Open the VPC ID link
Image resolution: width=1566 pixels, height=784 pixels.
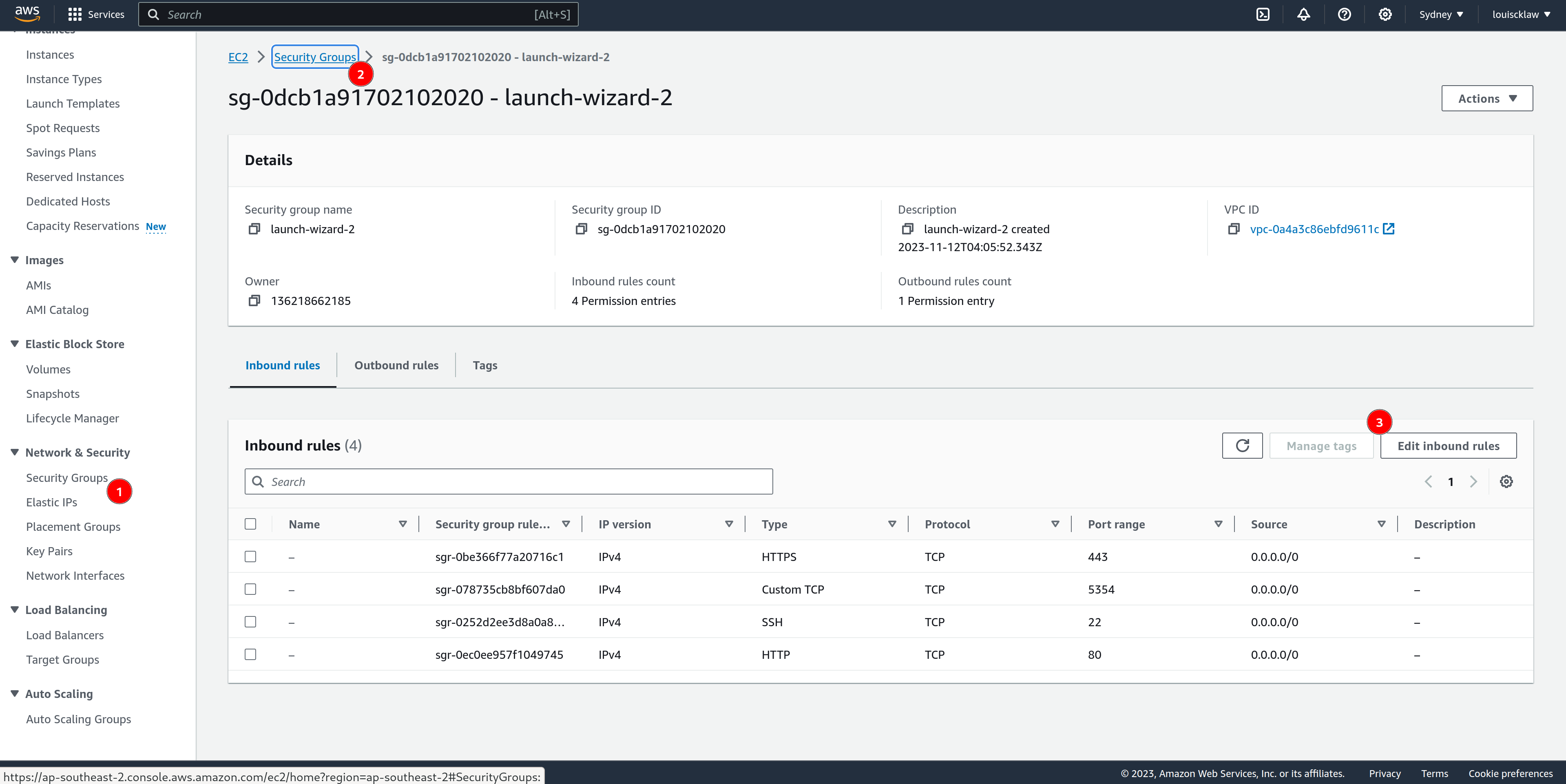coord(1314,229)
